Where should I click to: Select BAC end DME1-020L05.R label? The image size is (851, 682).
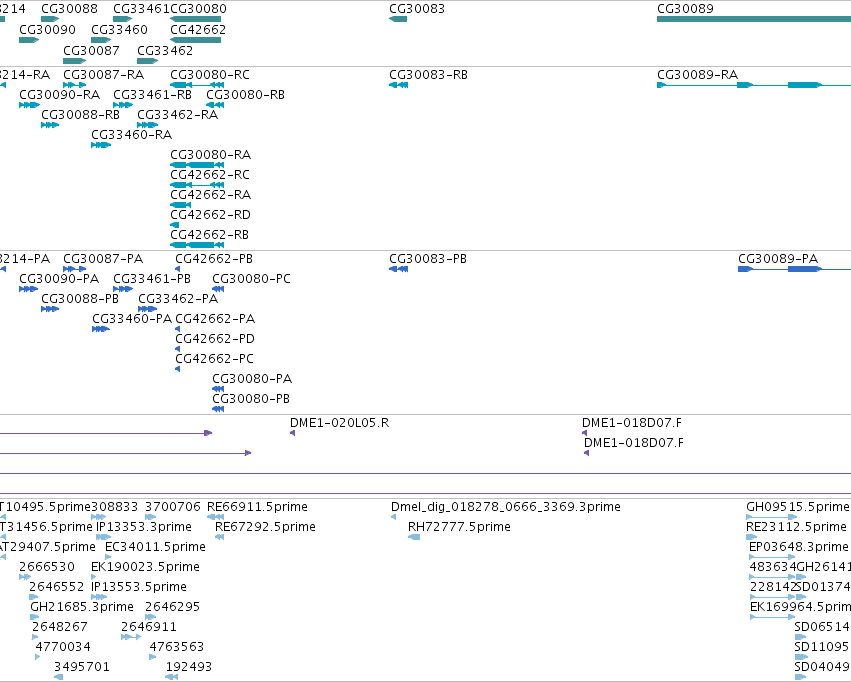(339, 423)
